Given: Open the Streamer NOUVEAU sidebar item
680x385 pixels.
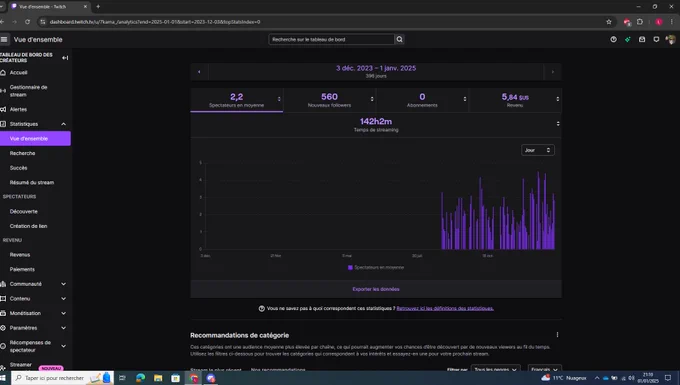Looking at the screenshot, I should click(x=33, y=365).
